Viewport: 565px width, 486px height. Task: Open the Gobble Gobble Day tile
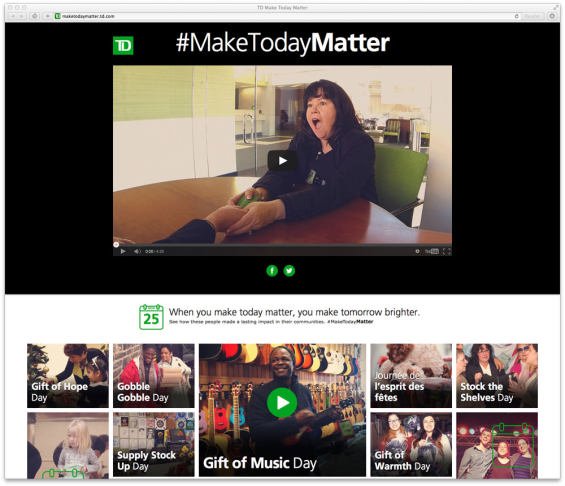point(154,376)
